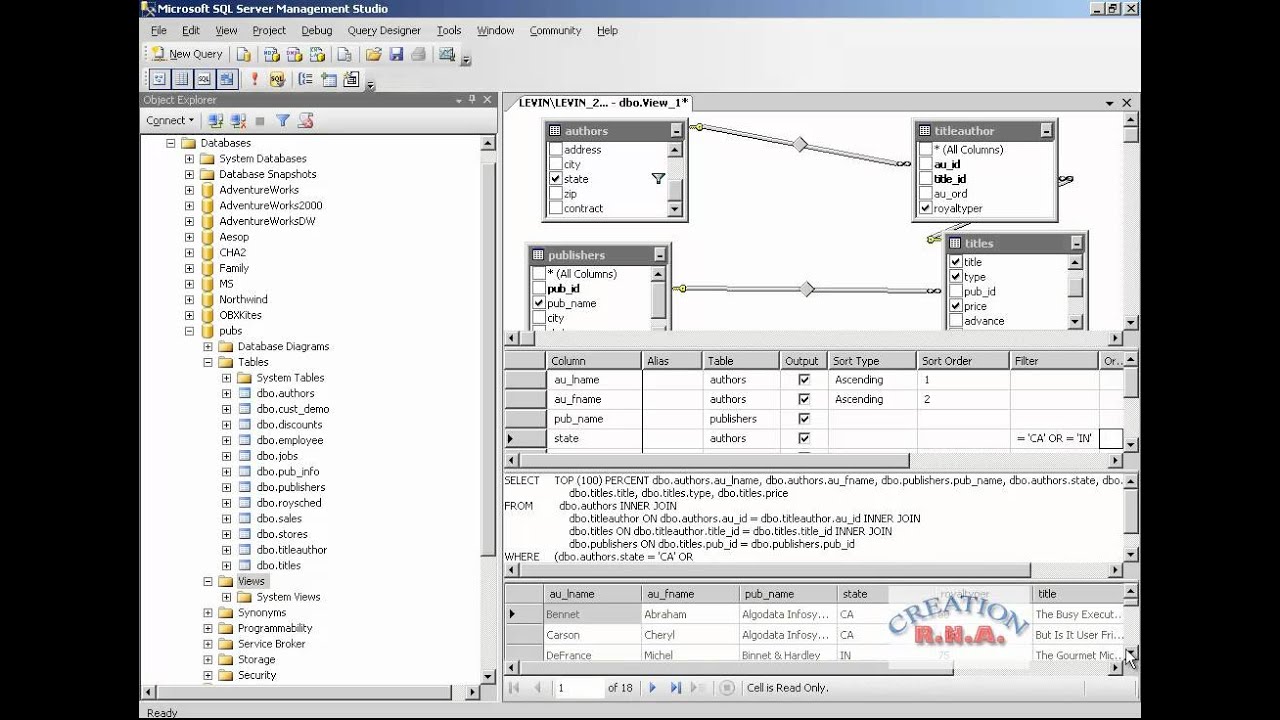This screenshot has height=720, width=1280.
Task: Toggle the Show SQL Pane icon
Action: click(204, 79)
